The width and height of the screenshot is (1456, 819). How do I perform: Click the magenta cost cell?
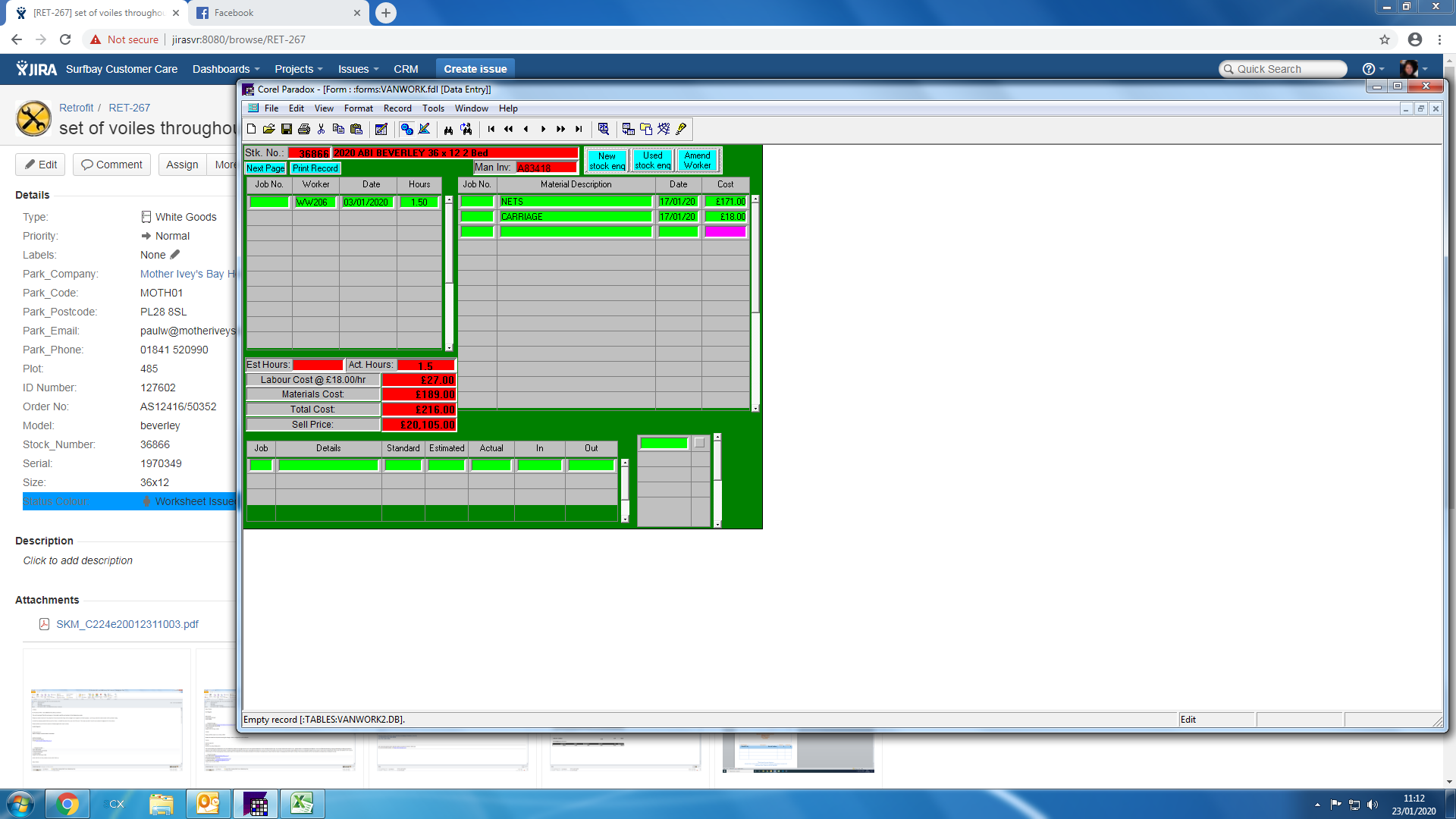point(725,232)
